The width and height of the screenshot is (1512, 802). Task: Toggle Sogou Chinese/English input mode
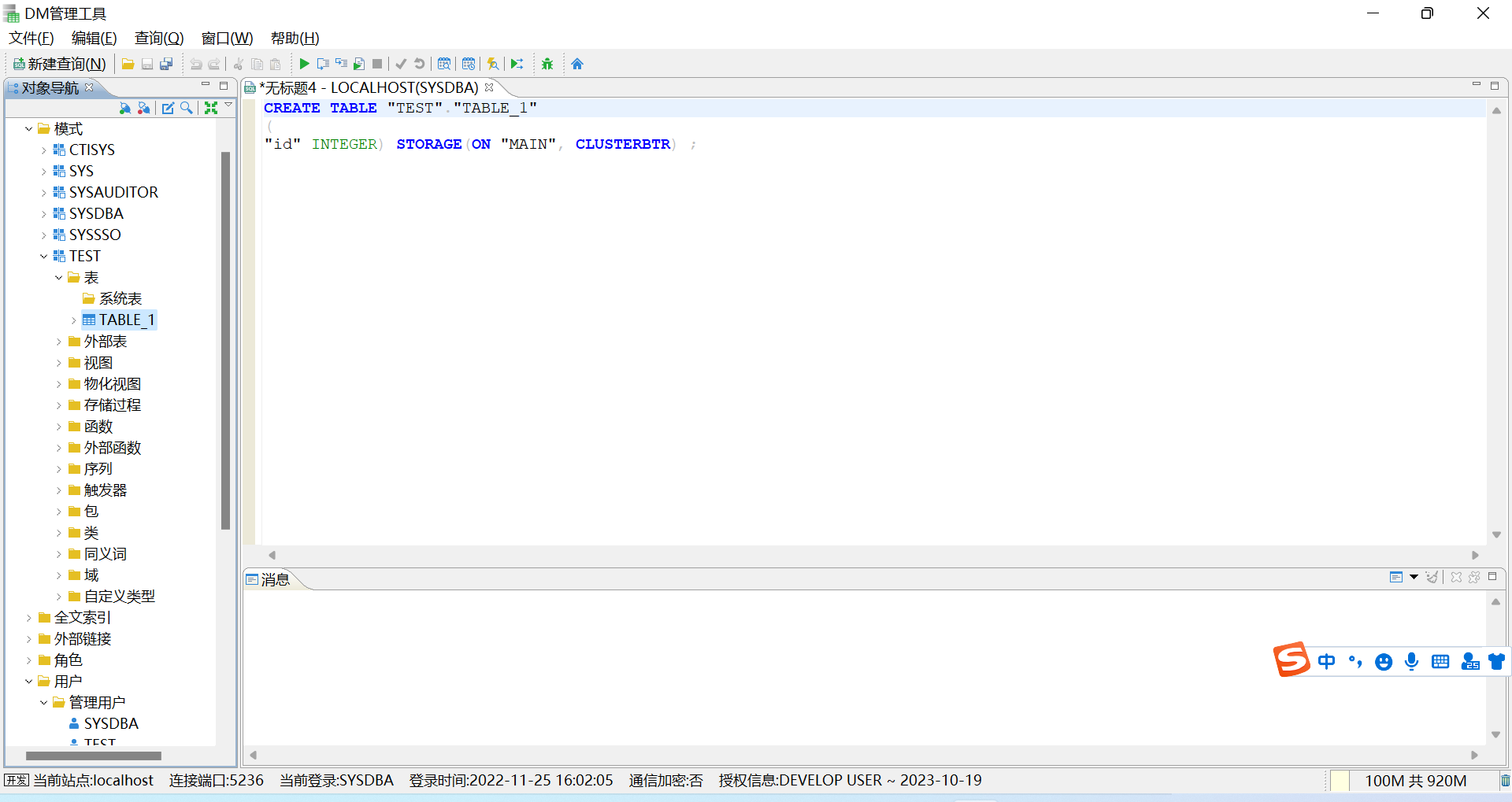1327,661
